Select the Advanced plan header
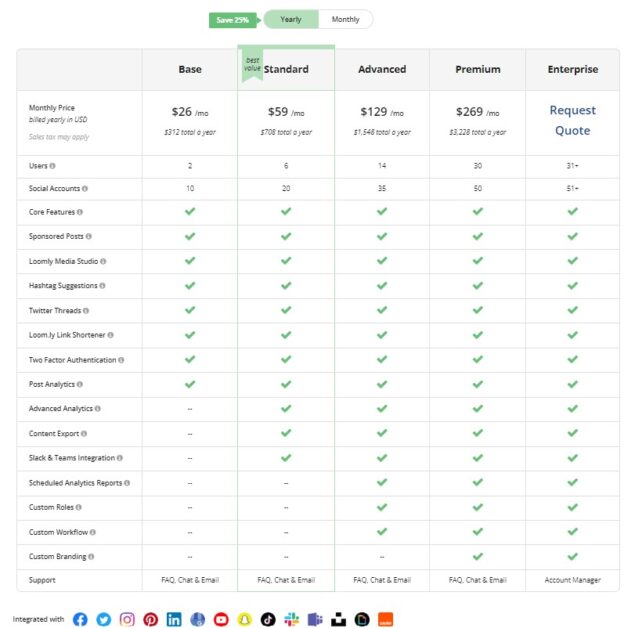 click(382, 69)
